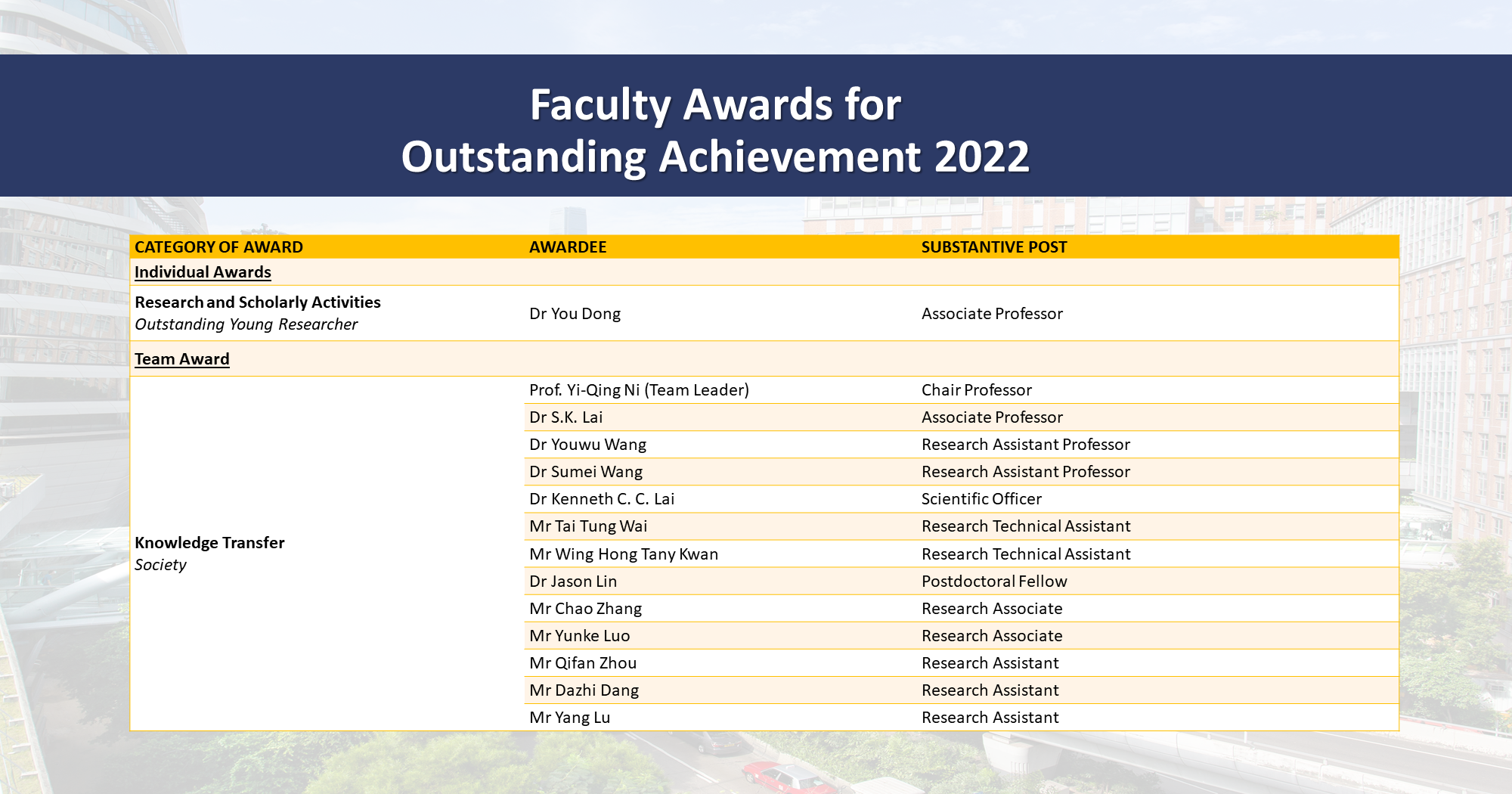
Task: Click Dr S.K. Lai's row
Action: [x=575, y=417]
